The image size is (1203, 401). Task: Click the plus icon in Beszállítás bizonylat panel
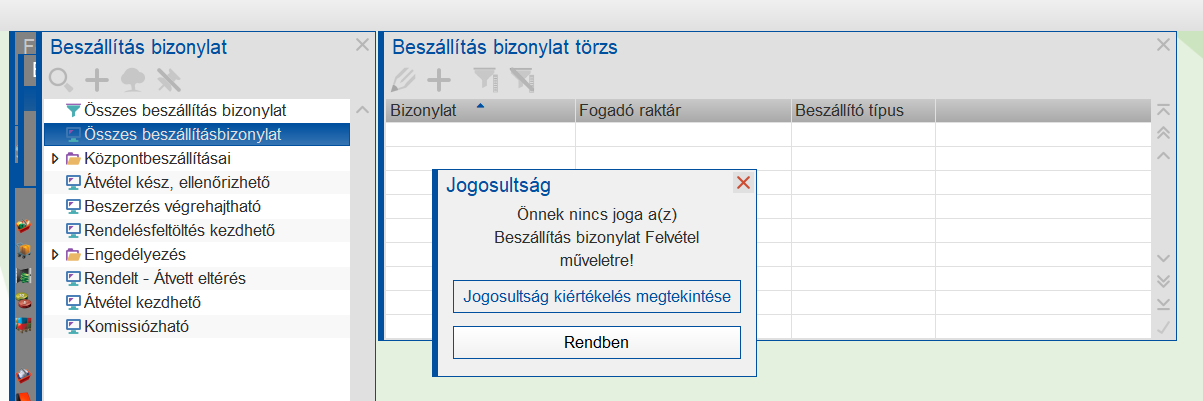tap(97, 79)
